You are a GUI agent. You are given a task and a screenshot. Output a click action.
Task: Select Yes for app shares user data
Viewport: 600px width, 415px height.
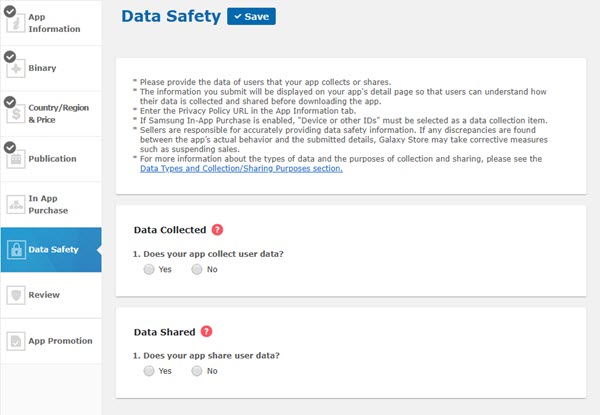point(149,371)
